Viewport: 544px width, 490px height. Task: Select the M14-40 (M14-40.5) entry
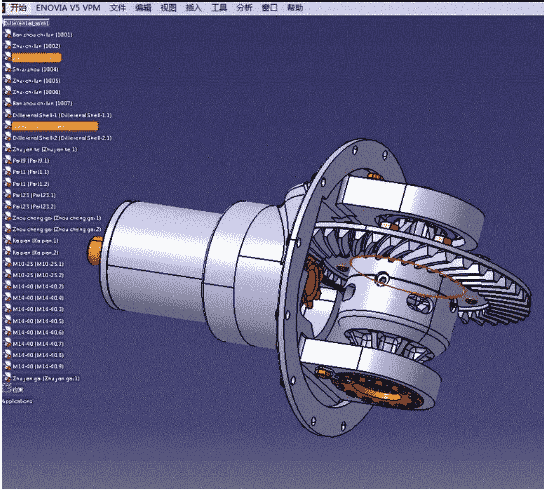pos(38,321)
